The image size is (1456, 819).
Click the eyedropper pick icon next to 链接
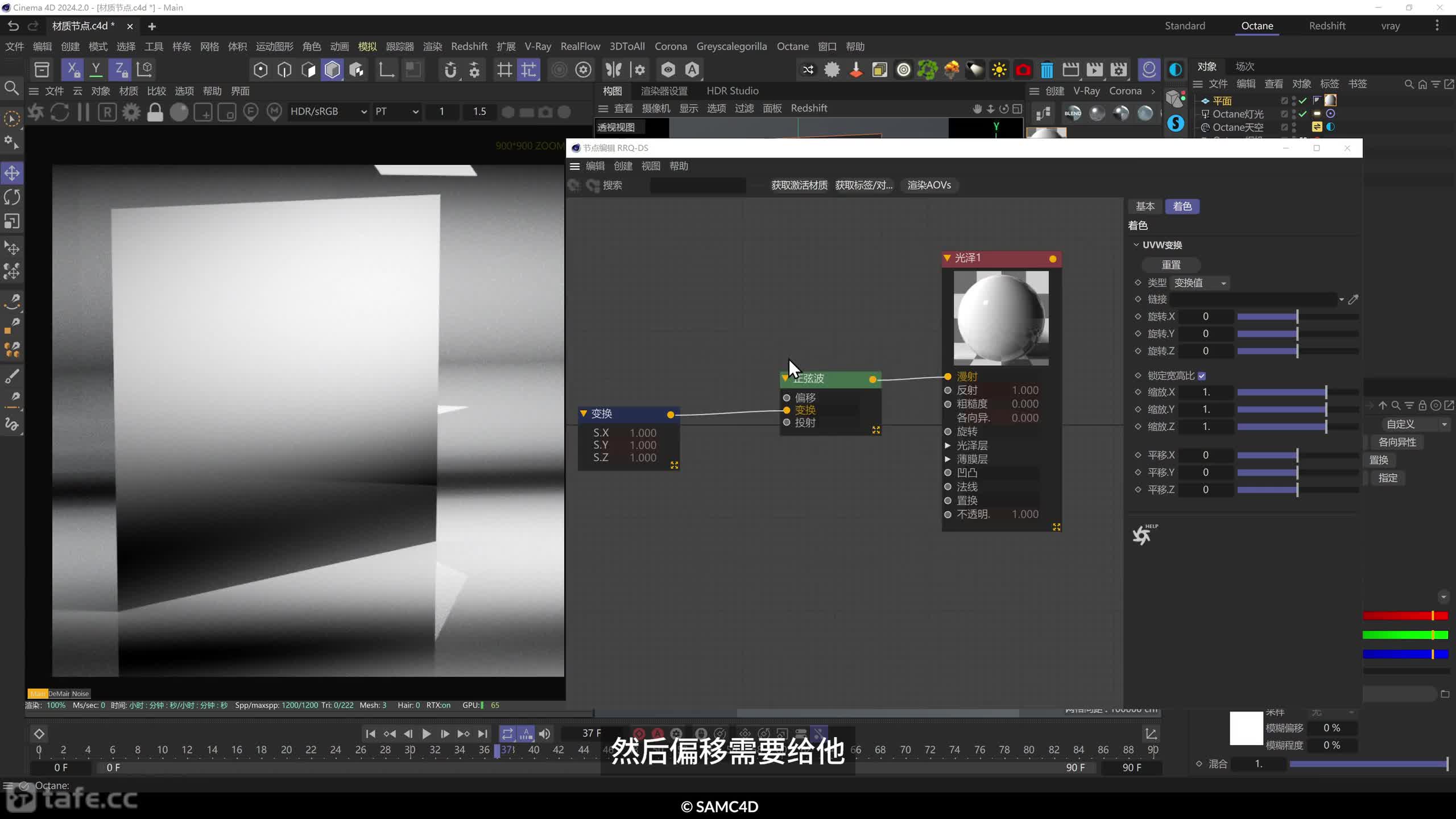(1354, 299)
